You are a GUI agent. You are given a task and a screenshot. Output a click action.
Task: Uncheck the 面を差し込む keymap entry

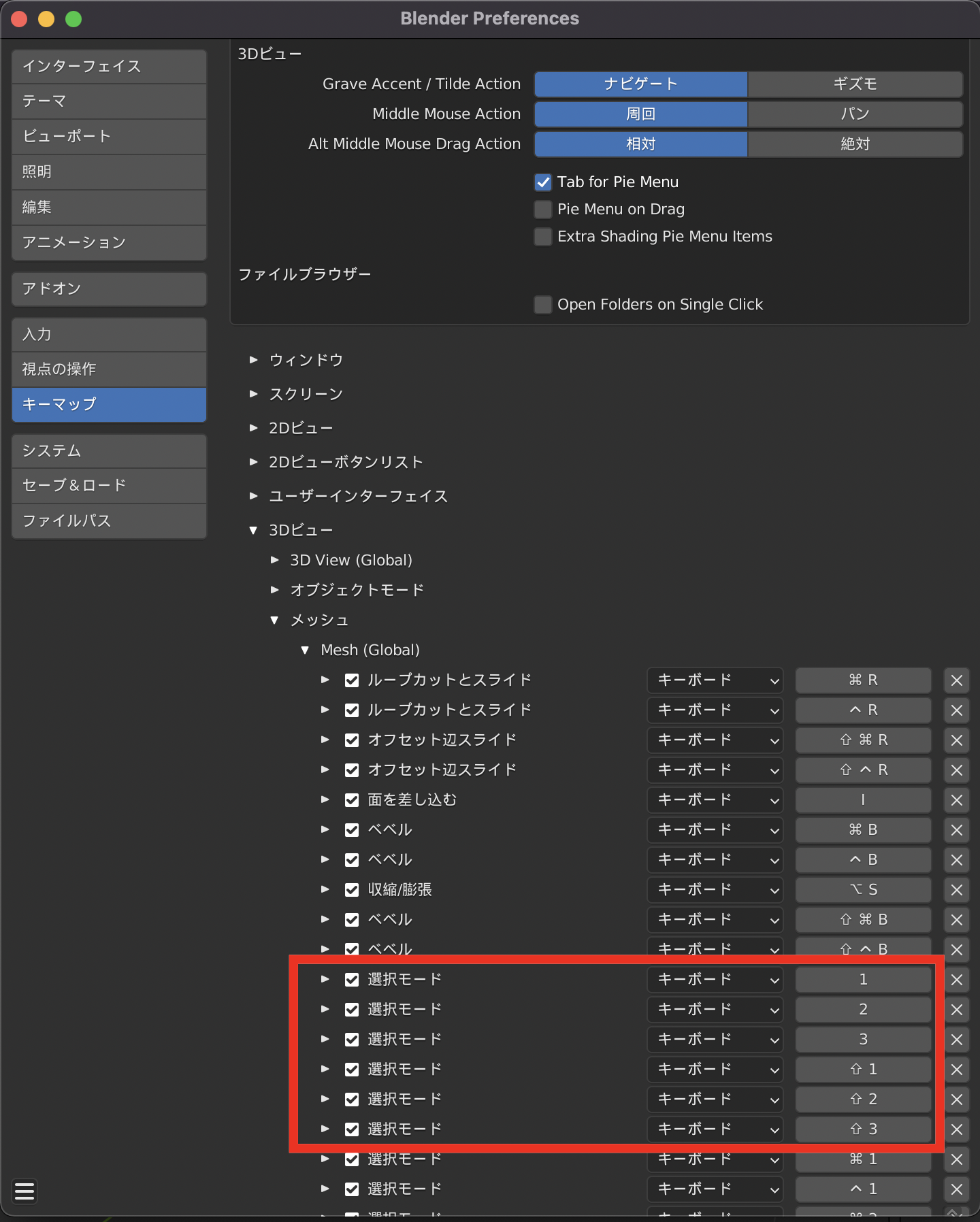click(352, 800)
